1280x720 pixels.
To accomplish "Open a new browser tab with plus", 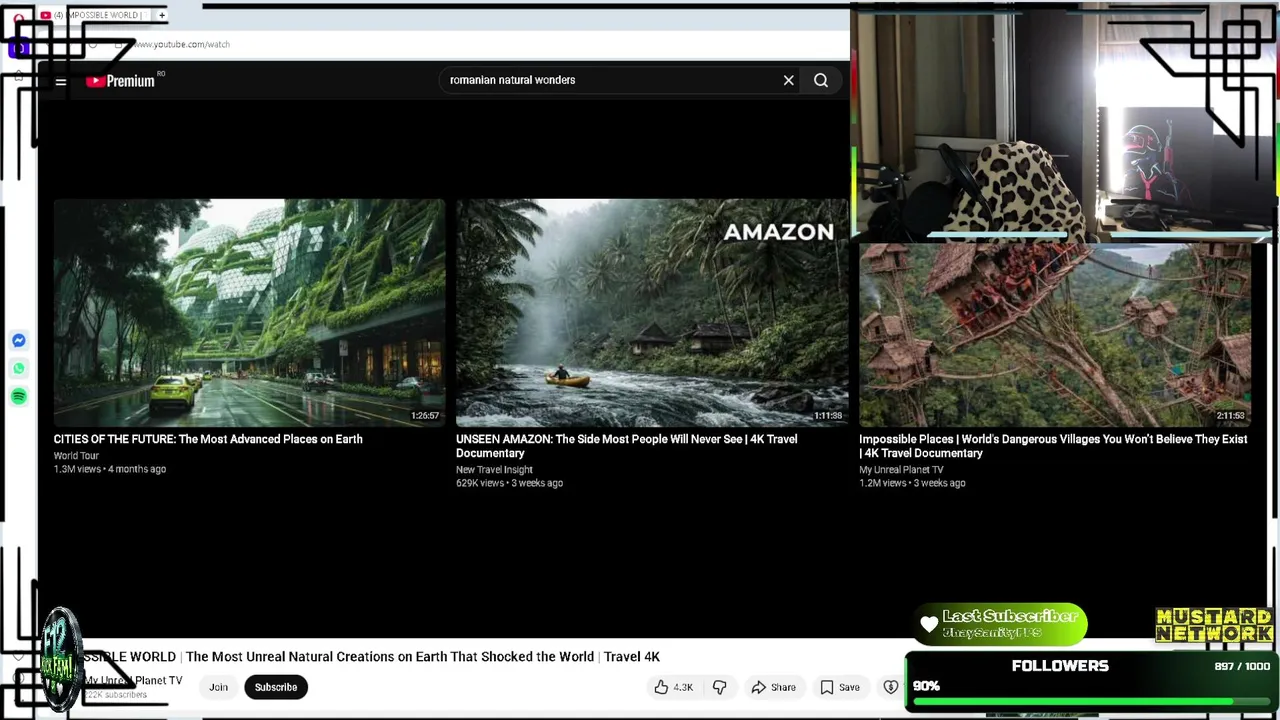I will click(162, 15).
